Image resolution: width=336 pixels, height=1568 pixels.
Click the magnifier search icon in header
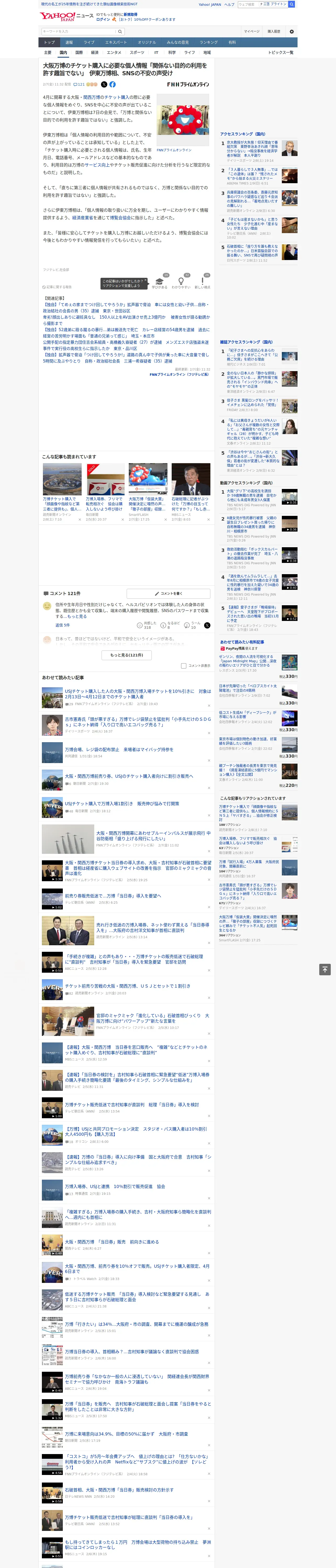tap(120, 32)
